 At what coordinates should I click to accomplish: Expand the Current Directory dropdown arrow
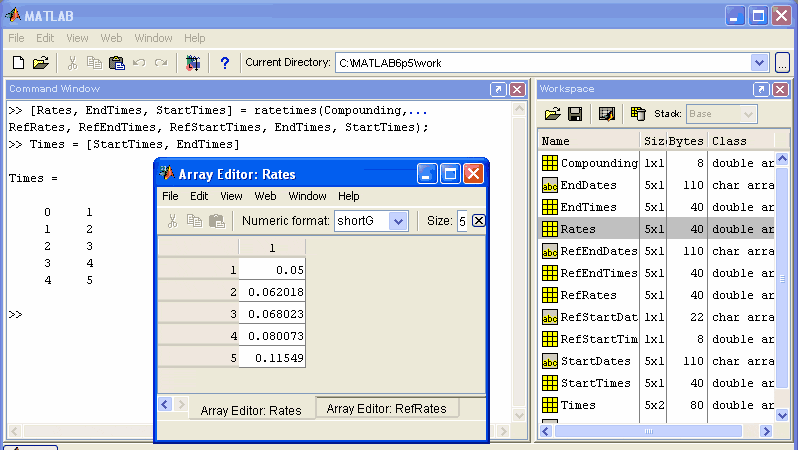coord(759,63)
